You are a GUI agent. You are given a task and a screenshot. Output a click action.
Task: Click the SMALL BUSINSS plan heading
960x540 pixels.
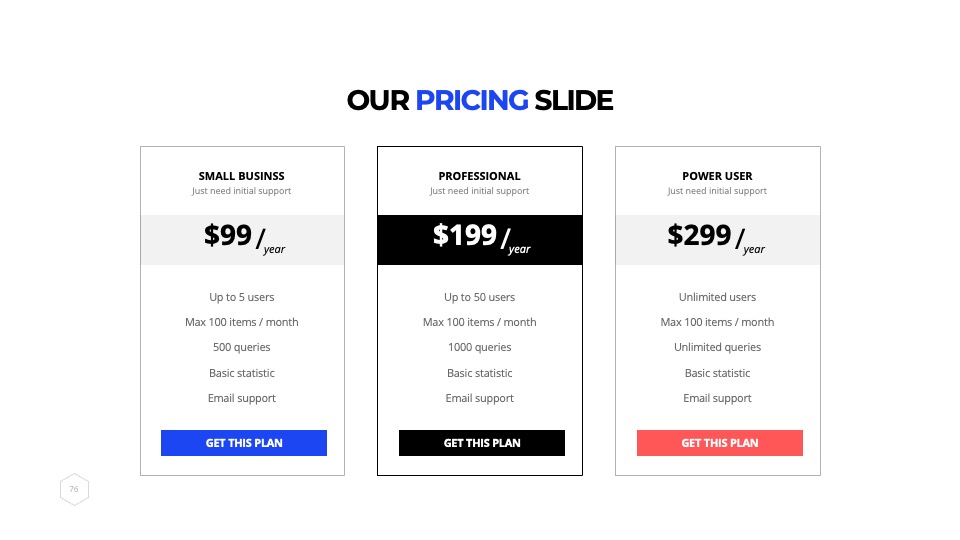click(x=242, y=176)
